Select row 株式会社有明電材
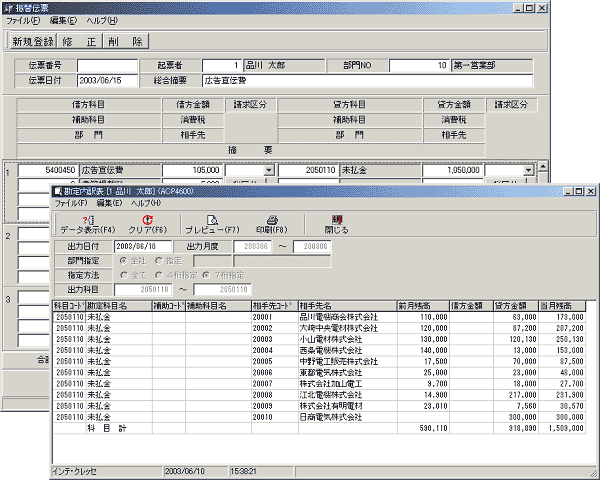 319,406
